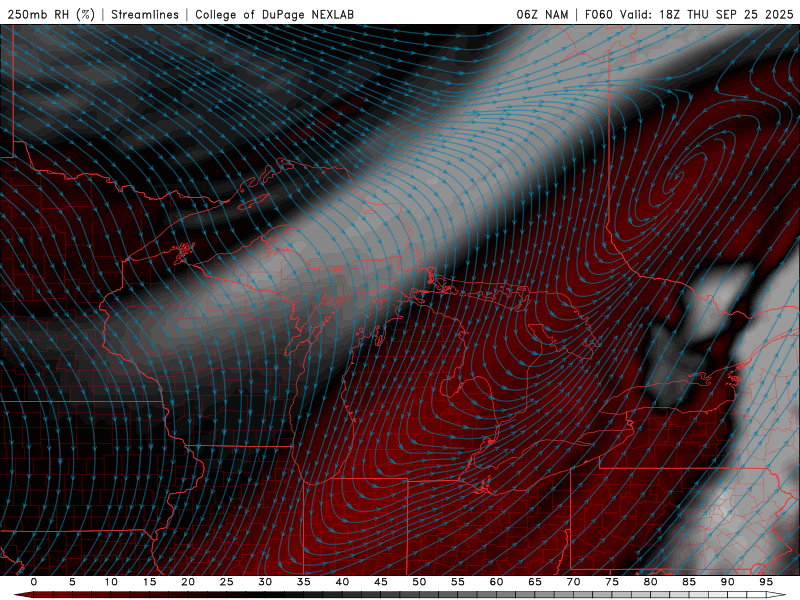Click the "40" value on the color scale

click(x=342, y=582)
